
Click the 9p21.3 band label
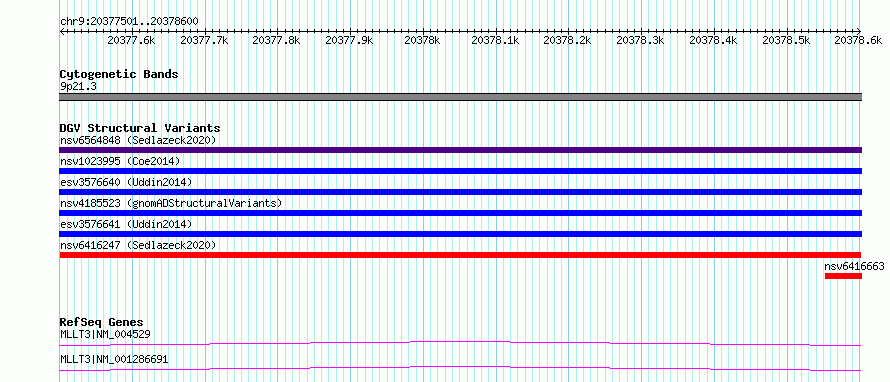tap(77, 87)
